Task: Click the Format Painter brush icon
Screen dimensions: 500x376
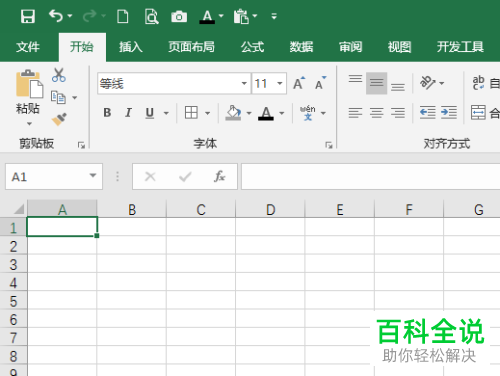Action: coord(59,119)
